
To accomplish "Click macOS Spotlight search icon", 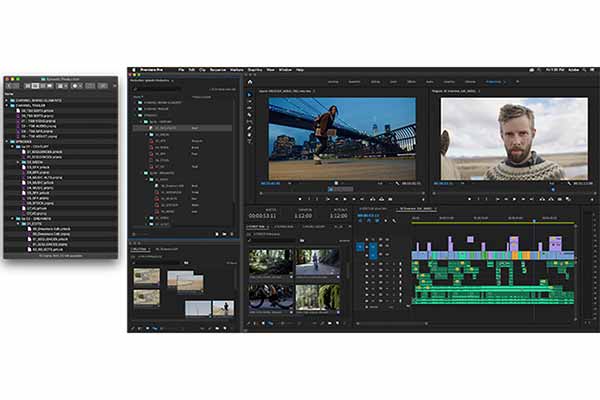I will pyautogui.click(x=584, y=70).
